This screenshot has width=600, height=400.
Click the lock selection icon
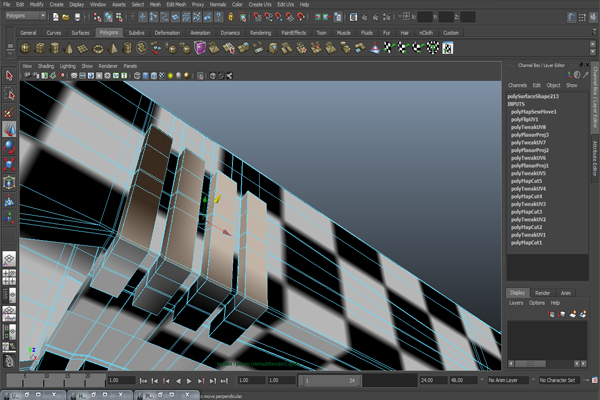tap(231, 17)
